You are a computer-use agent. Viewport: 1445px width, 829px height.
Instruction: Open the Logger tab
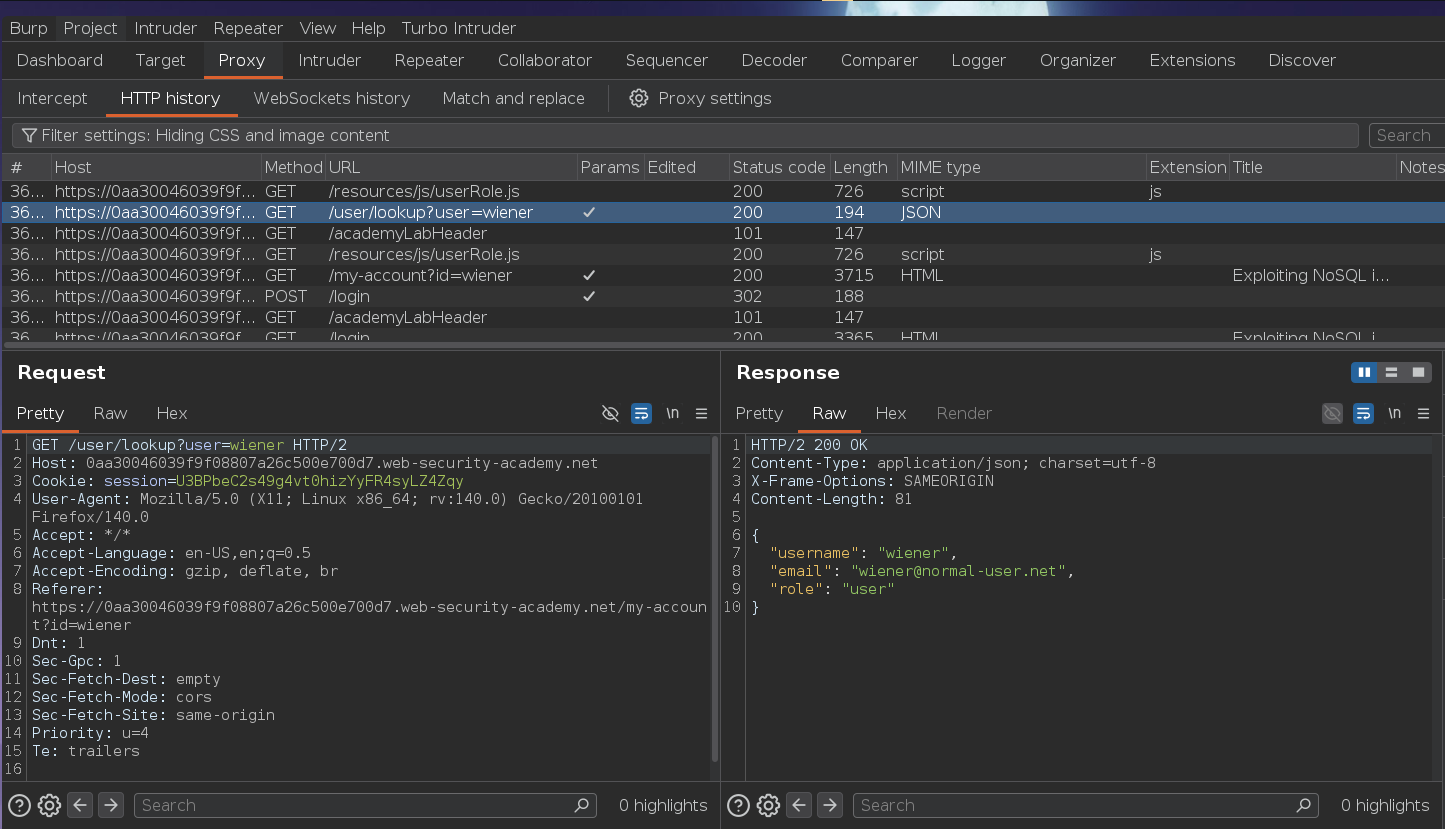tap(978, 60)
